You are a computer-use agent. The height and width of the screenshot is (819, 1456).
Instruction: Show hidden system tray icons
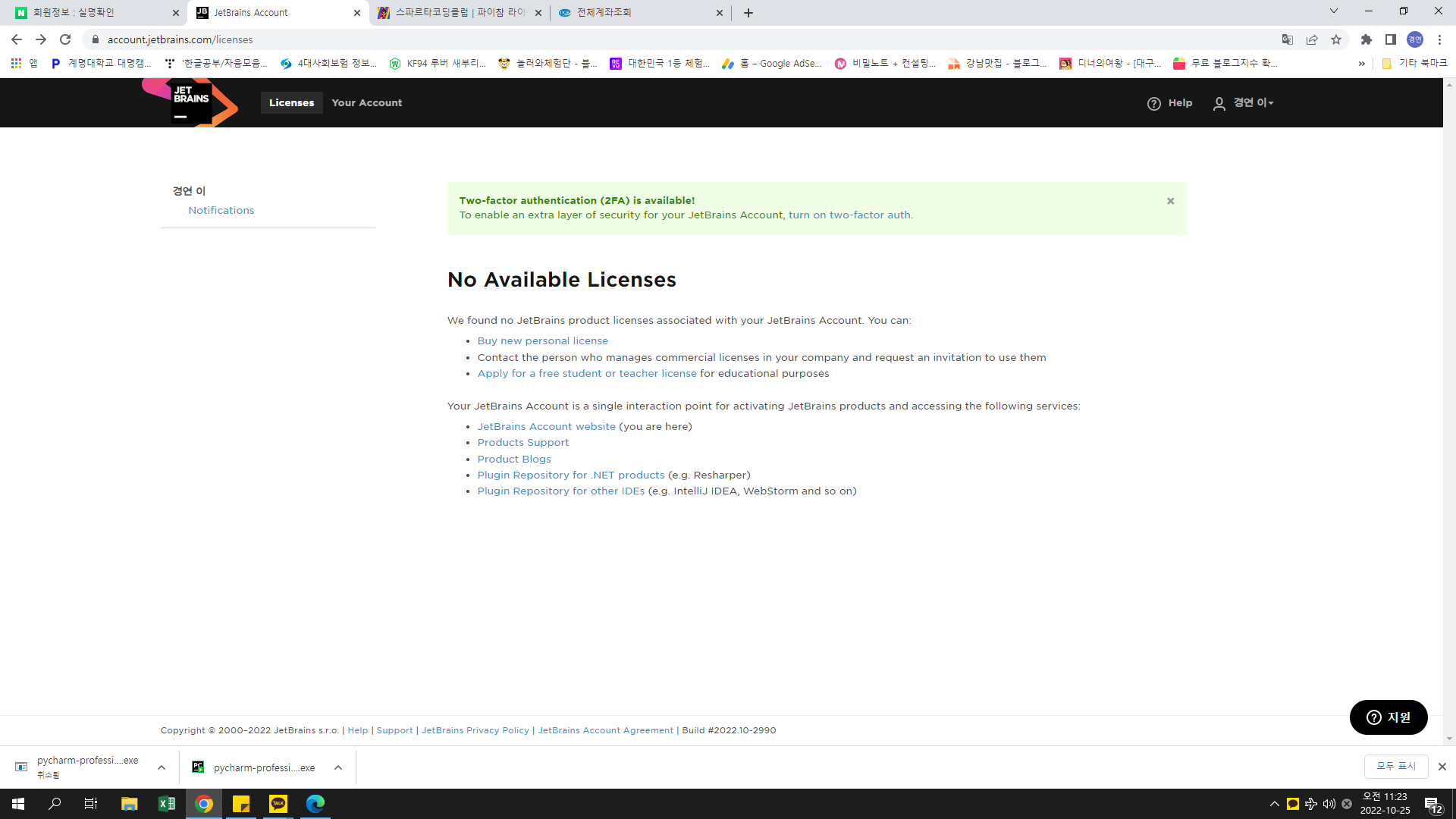tap(1275, 804)
